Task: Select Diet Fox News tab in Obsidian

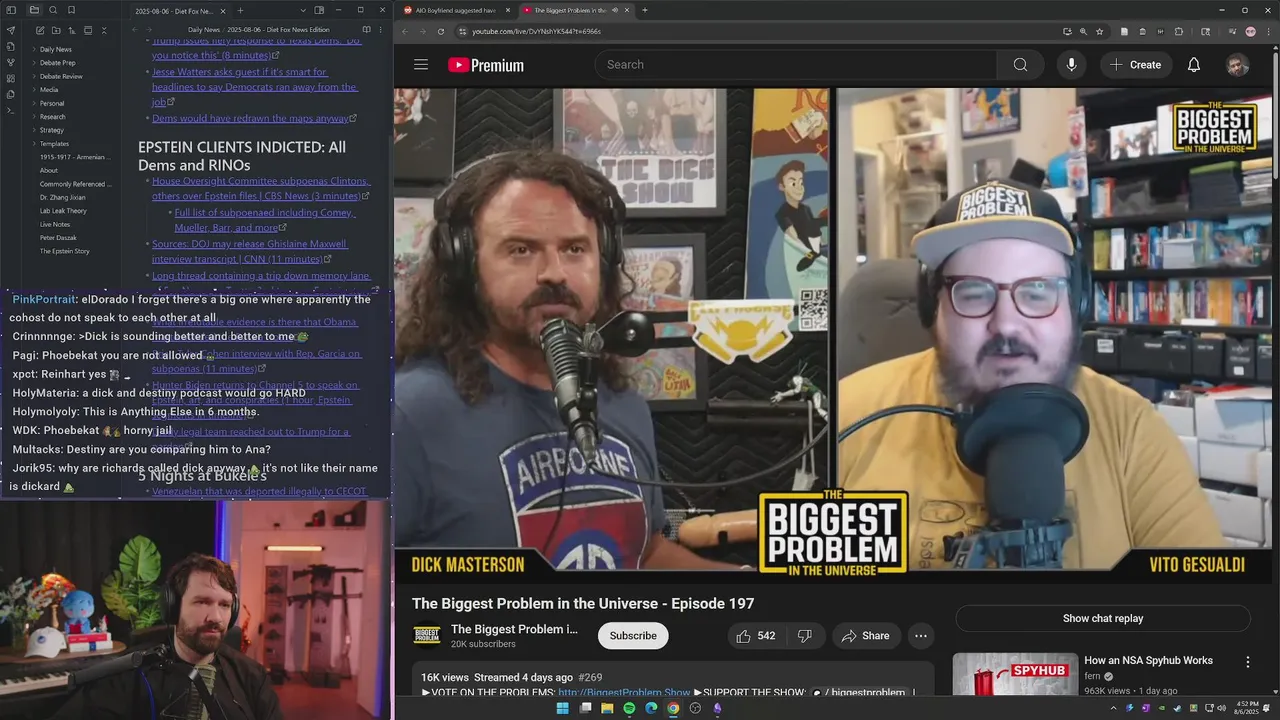Action: tap(177, 11)
